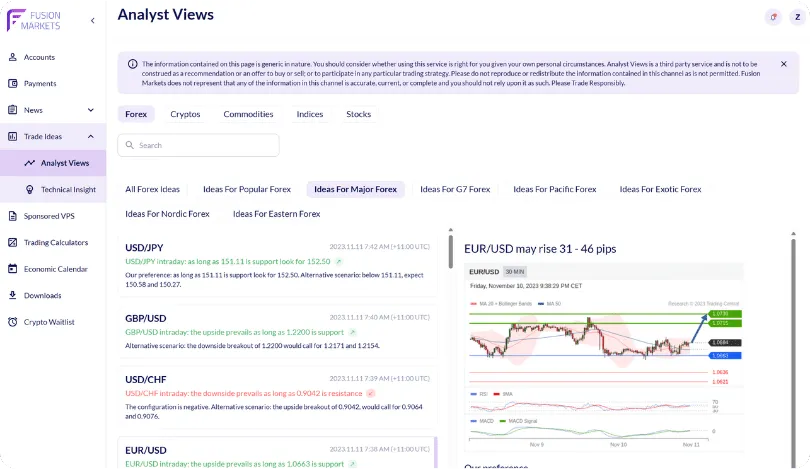Switch to the Cryptos tab
This screenshot has width=810, height=469.
(185, 114)
